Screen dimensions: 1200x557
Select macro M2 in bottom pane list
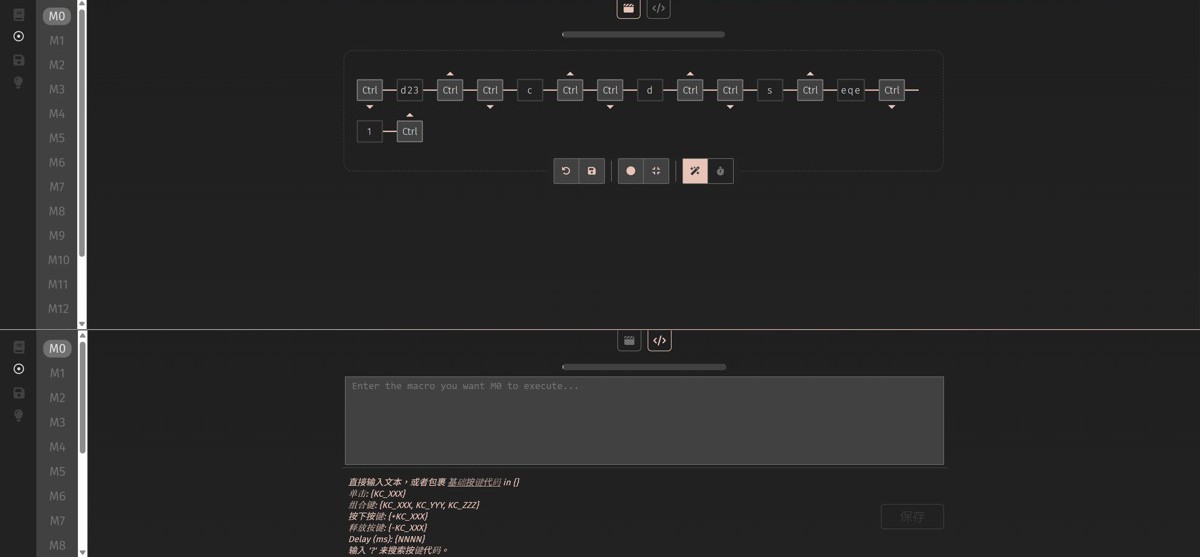tap(57, 398)
